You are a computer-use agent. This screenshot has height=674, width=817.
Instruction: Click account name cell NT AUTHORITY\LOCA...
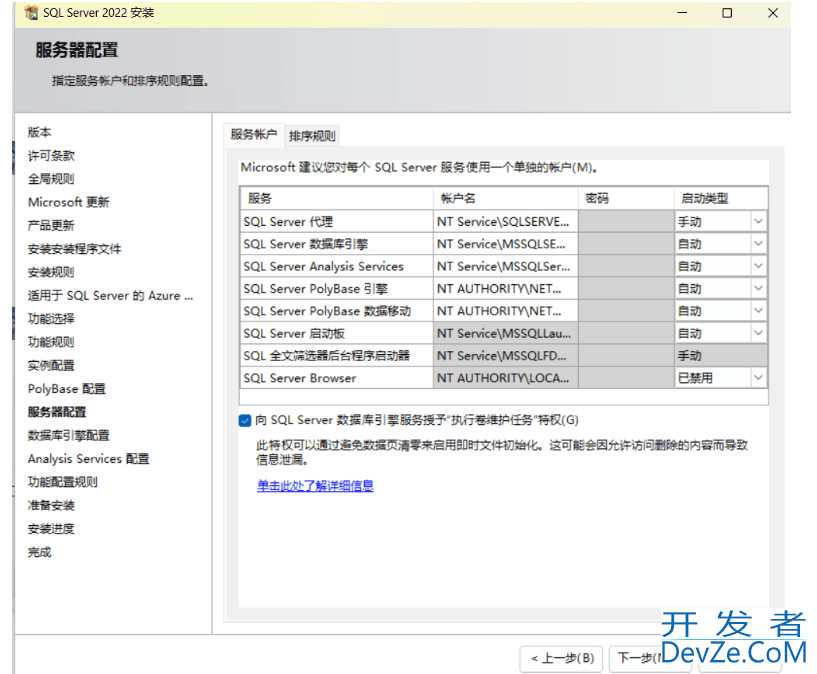coord(505,378)
